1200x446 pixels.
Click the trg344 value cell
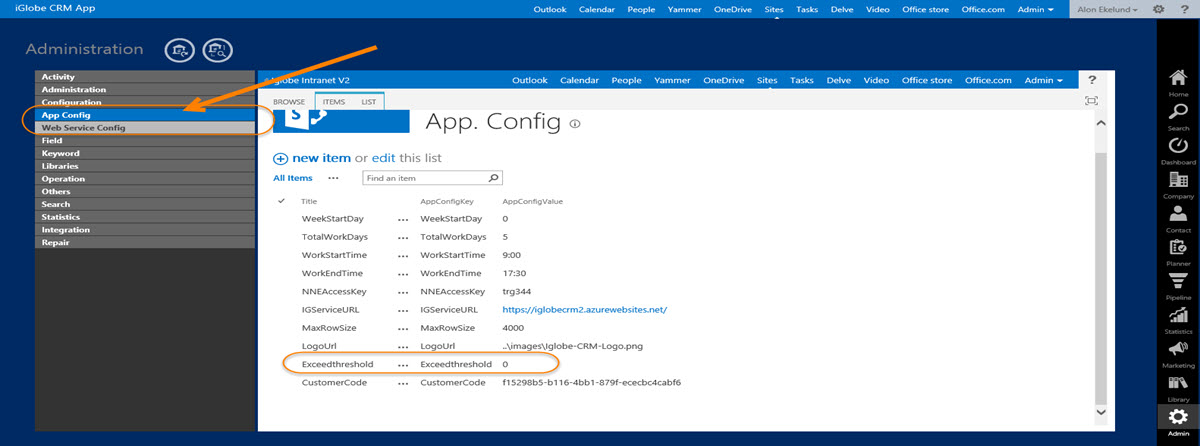point(515,292)
